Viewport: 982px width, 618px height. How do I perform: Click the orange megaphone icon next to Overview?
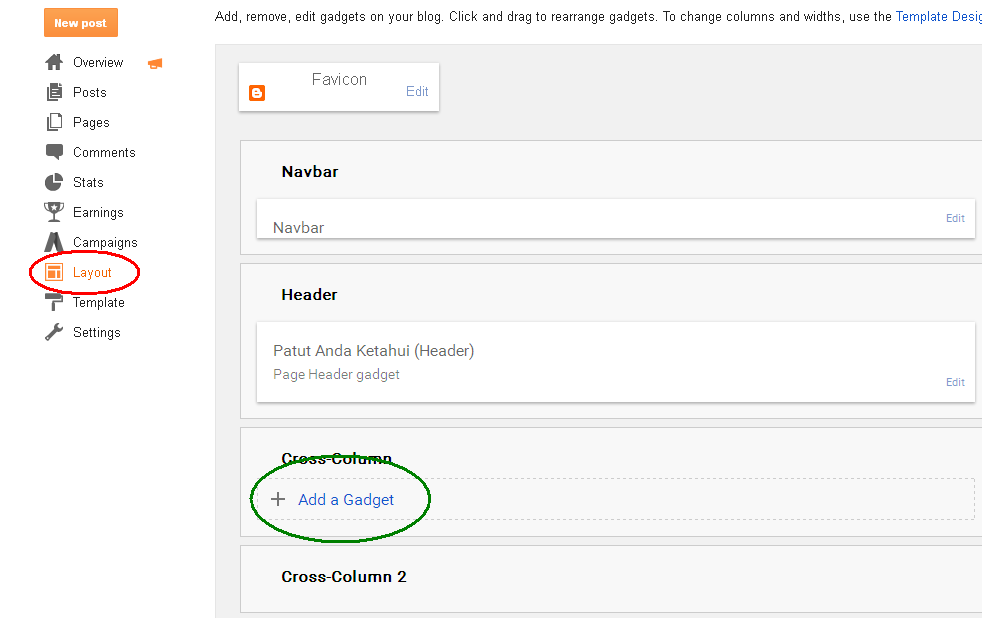pyautogui.click(x=154, y=62)
